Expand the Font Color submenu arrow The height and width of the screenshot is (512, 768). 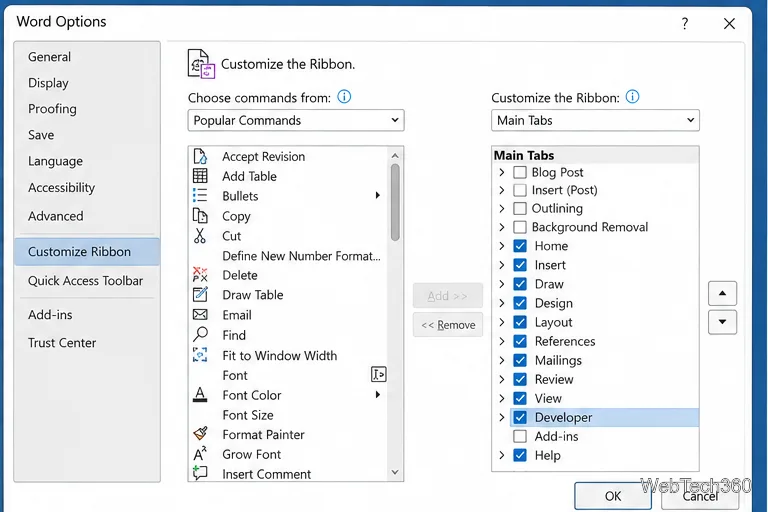[378, 394]
